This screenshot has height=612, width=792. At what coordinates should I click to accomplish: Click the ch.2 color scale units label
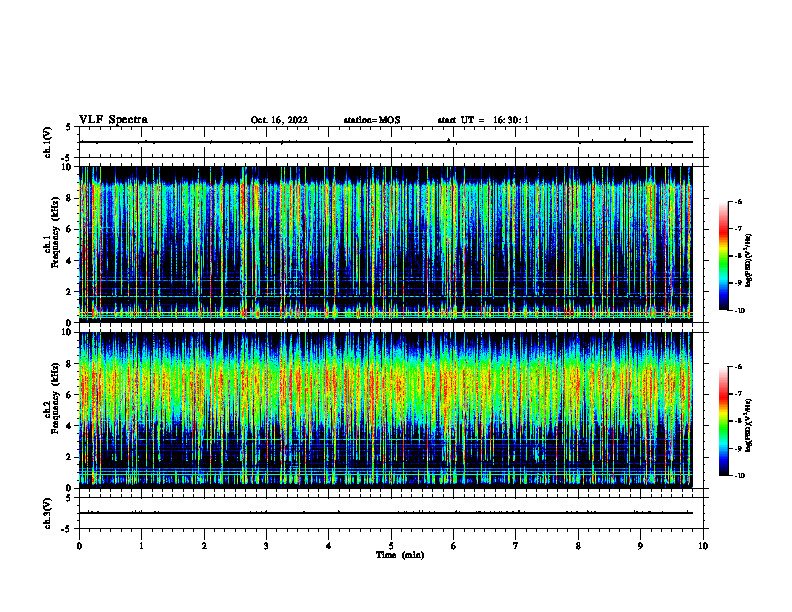pos(749,426)
